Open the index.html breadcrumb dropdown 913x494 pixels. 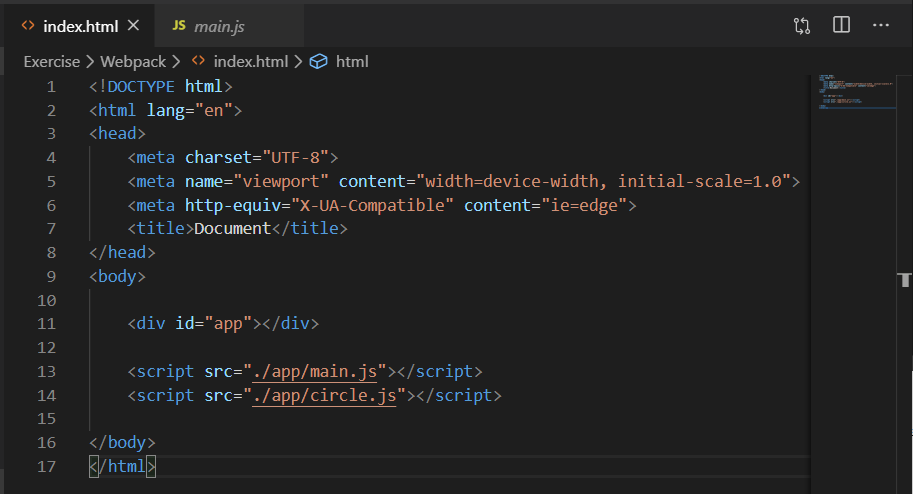[x=250, y=61]
